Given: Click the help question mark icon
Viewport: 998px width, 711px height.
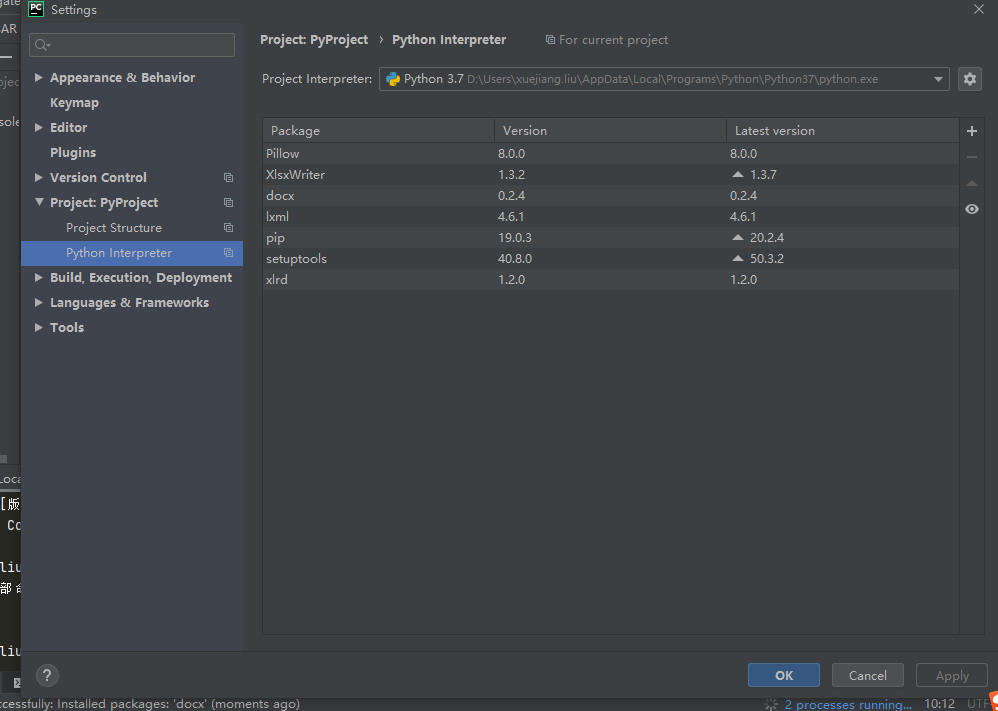Looking at the screenshot, I should coord(48,675).
